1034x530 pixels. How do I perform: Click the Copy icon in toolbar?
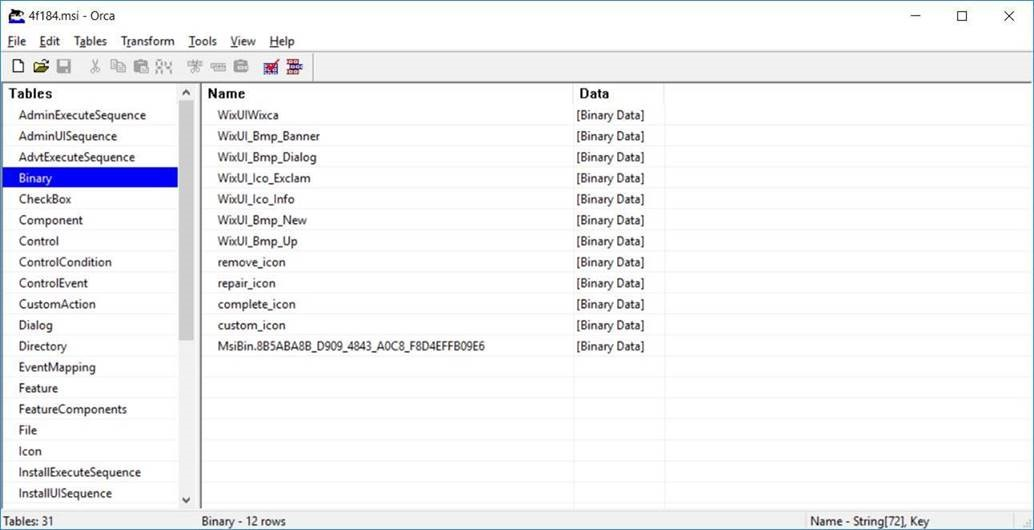coord(118,67)
